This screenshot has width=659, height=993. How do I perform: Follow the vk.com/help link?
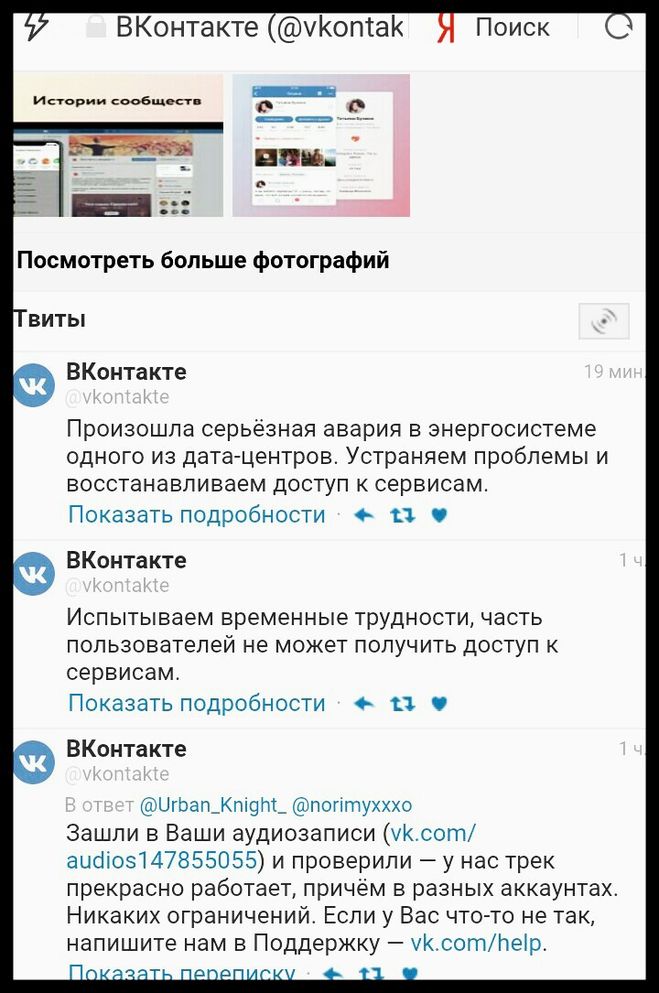477,943
